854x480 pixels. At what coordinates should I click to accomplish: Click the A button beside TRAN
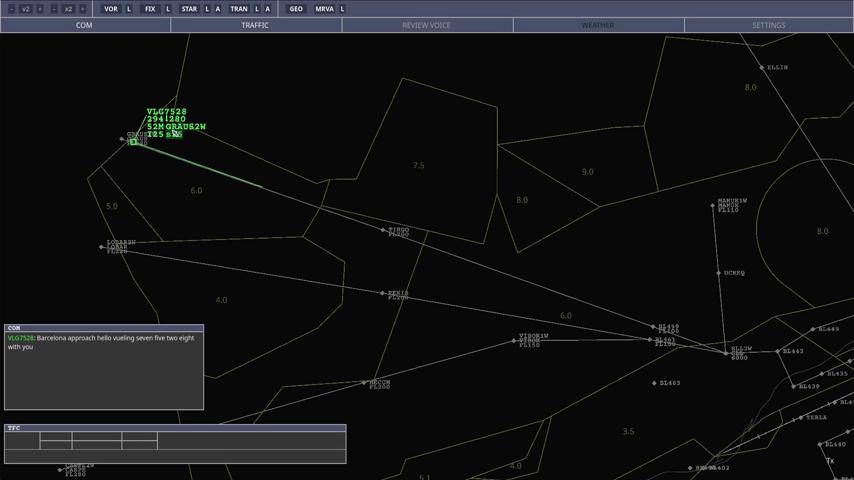point(267,9)
